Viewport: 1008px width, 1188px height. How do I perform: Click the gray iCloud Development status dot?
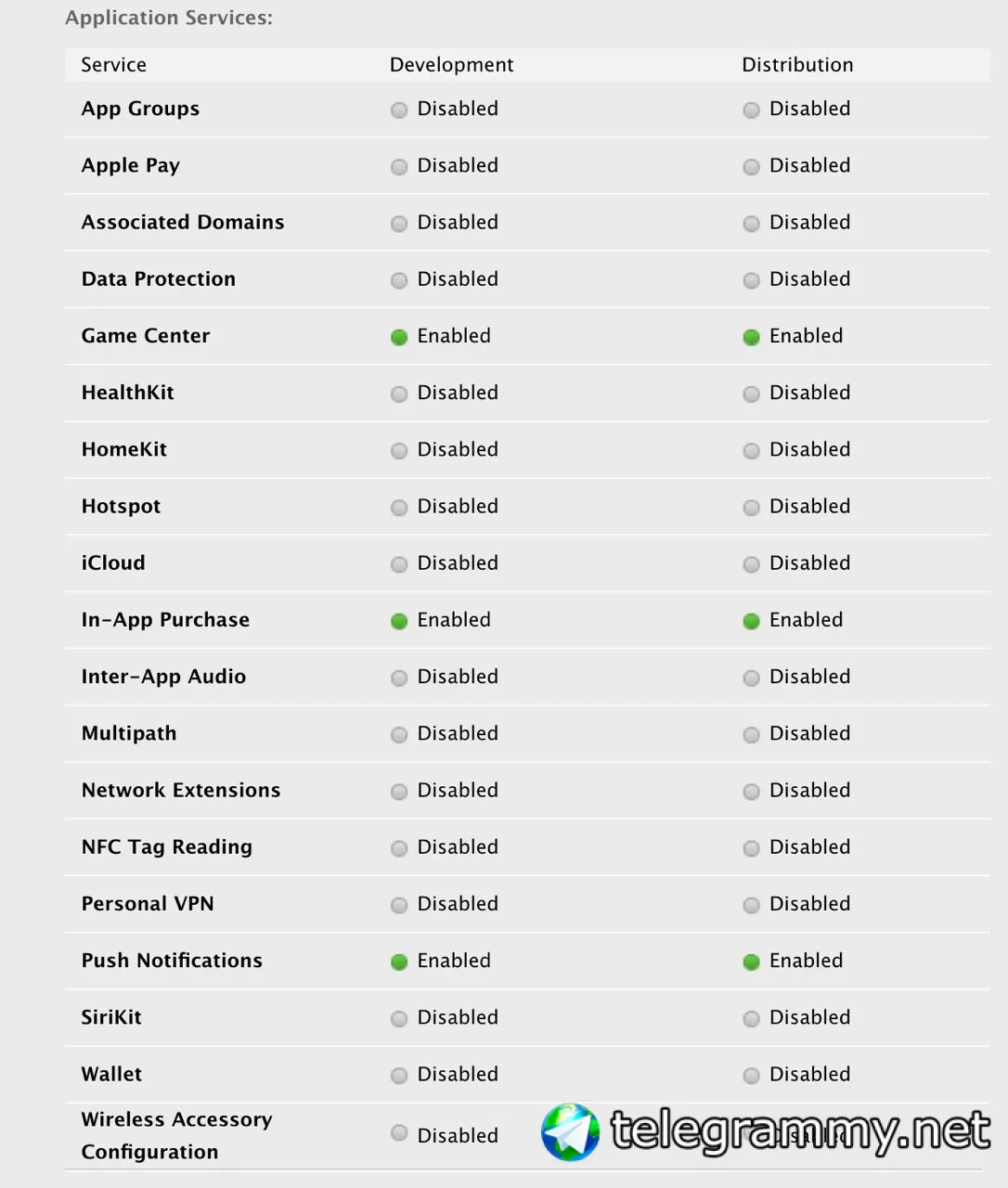click(x=399, y=564)
